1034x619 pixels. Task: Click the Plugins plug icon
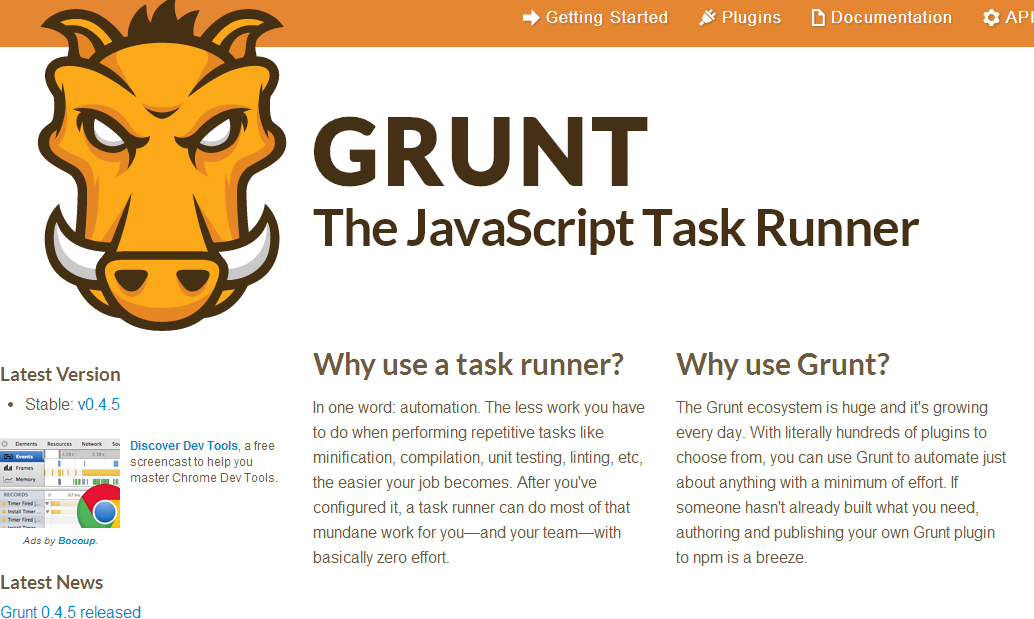(708, 18)
